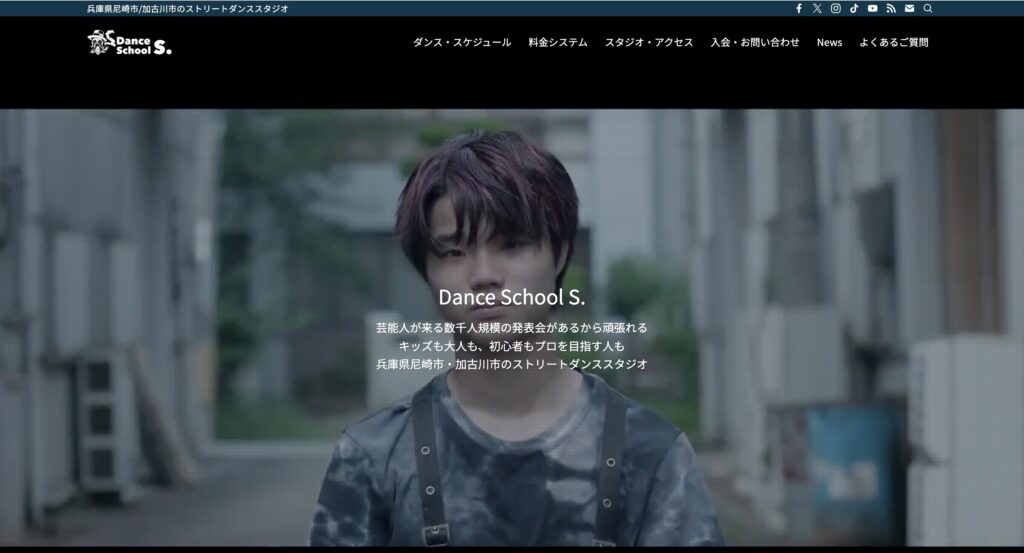Click hero text line キッズも大人も、初心者もプロを目指す人も
Screen dimensions: 1024x553
tap(512, 346)
